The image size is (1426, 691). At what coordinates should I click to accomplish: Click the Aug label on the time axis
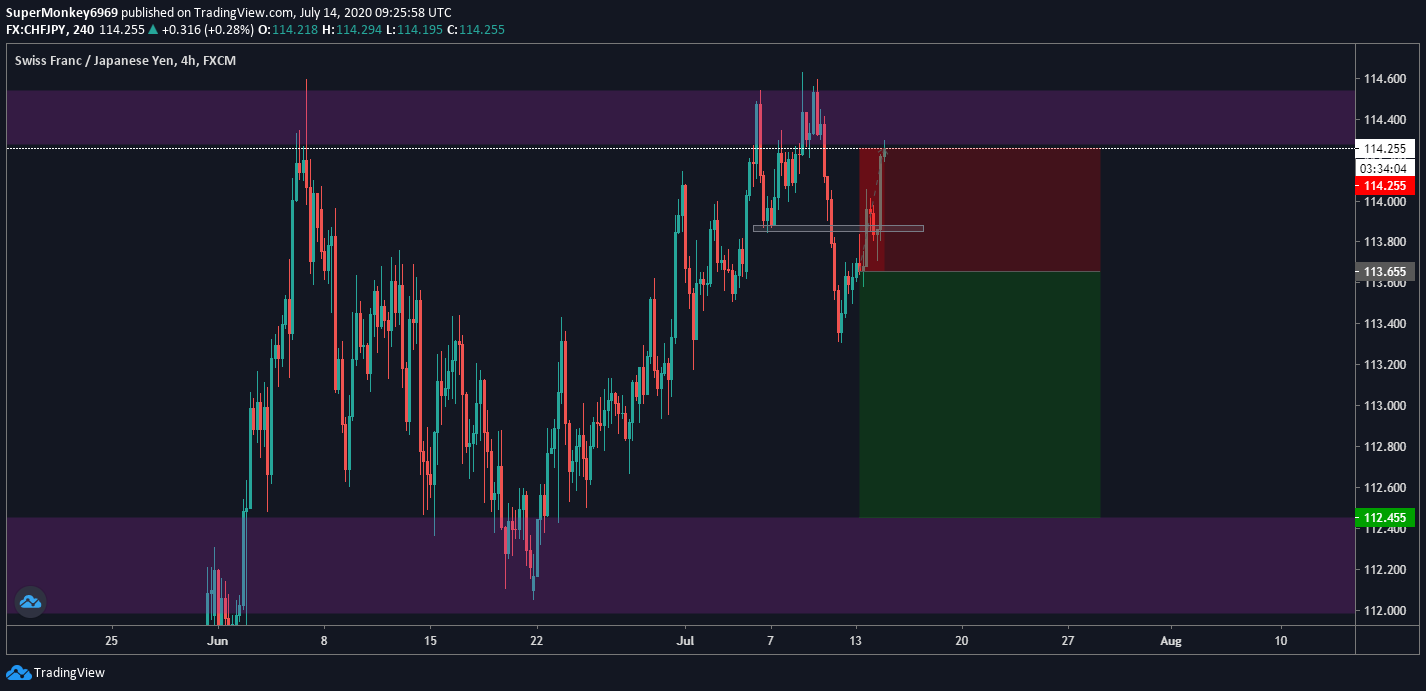(1170, 640)
